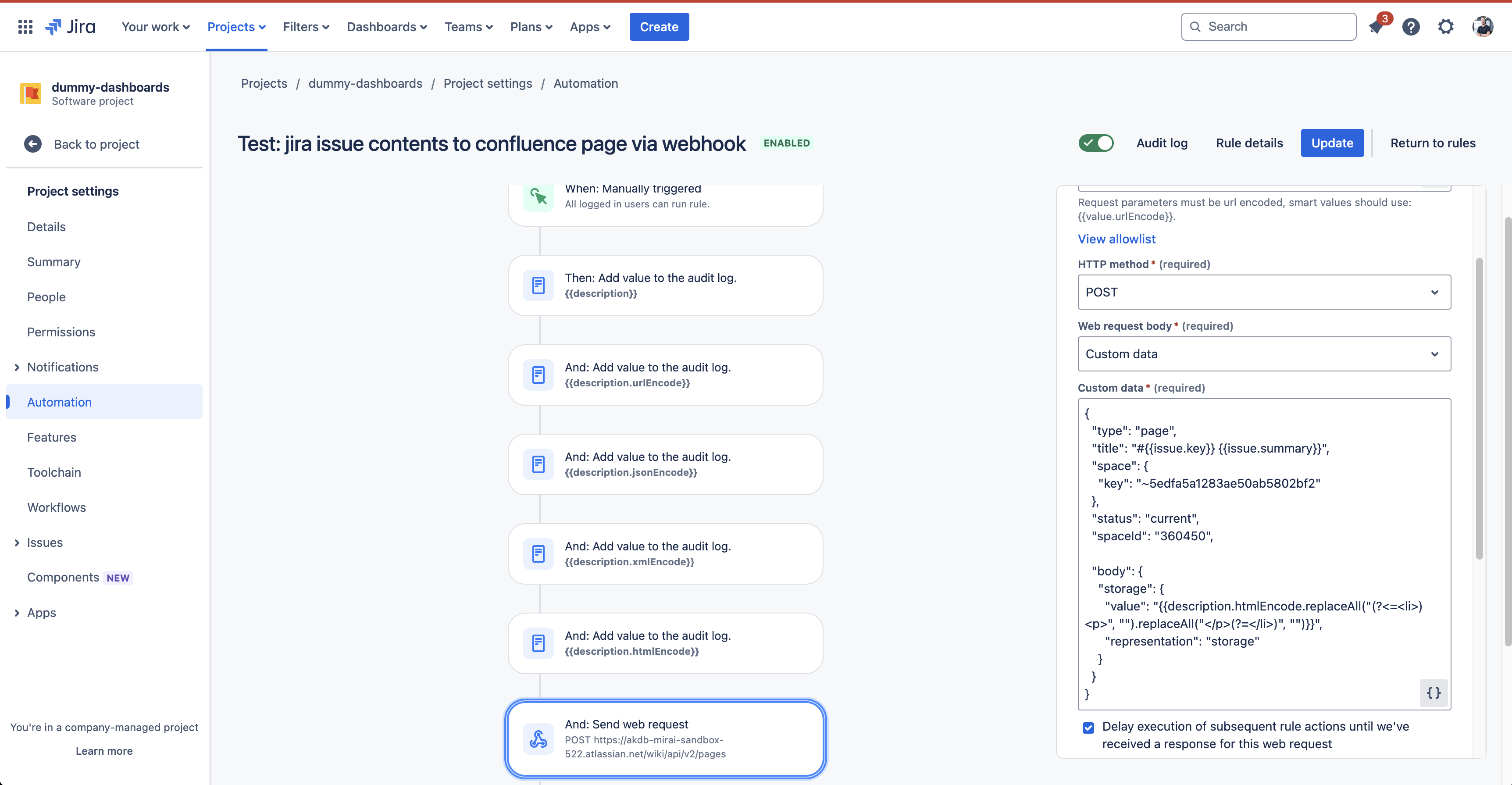Click the rule panel vertical scrollbar
The width and height of the screenshot is (1512, 785).
1479,409
